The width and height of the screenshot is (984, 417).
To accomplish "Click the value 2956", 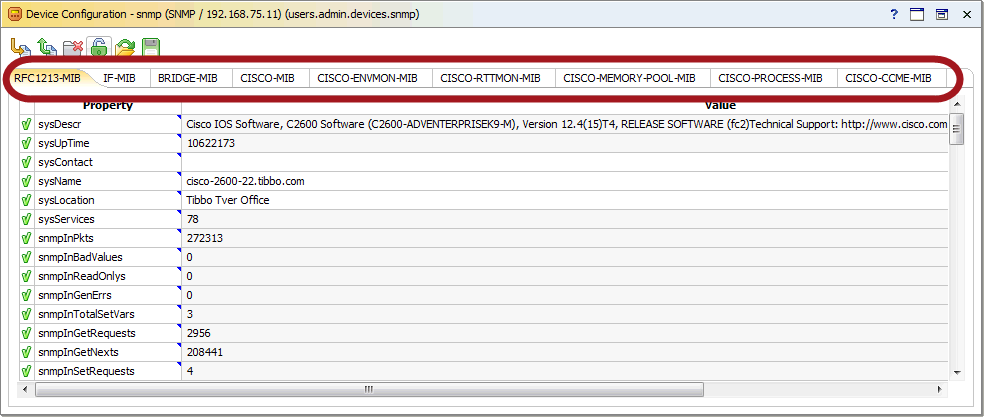I will pos(198,333).
